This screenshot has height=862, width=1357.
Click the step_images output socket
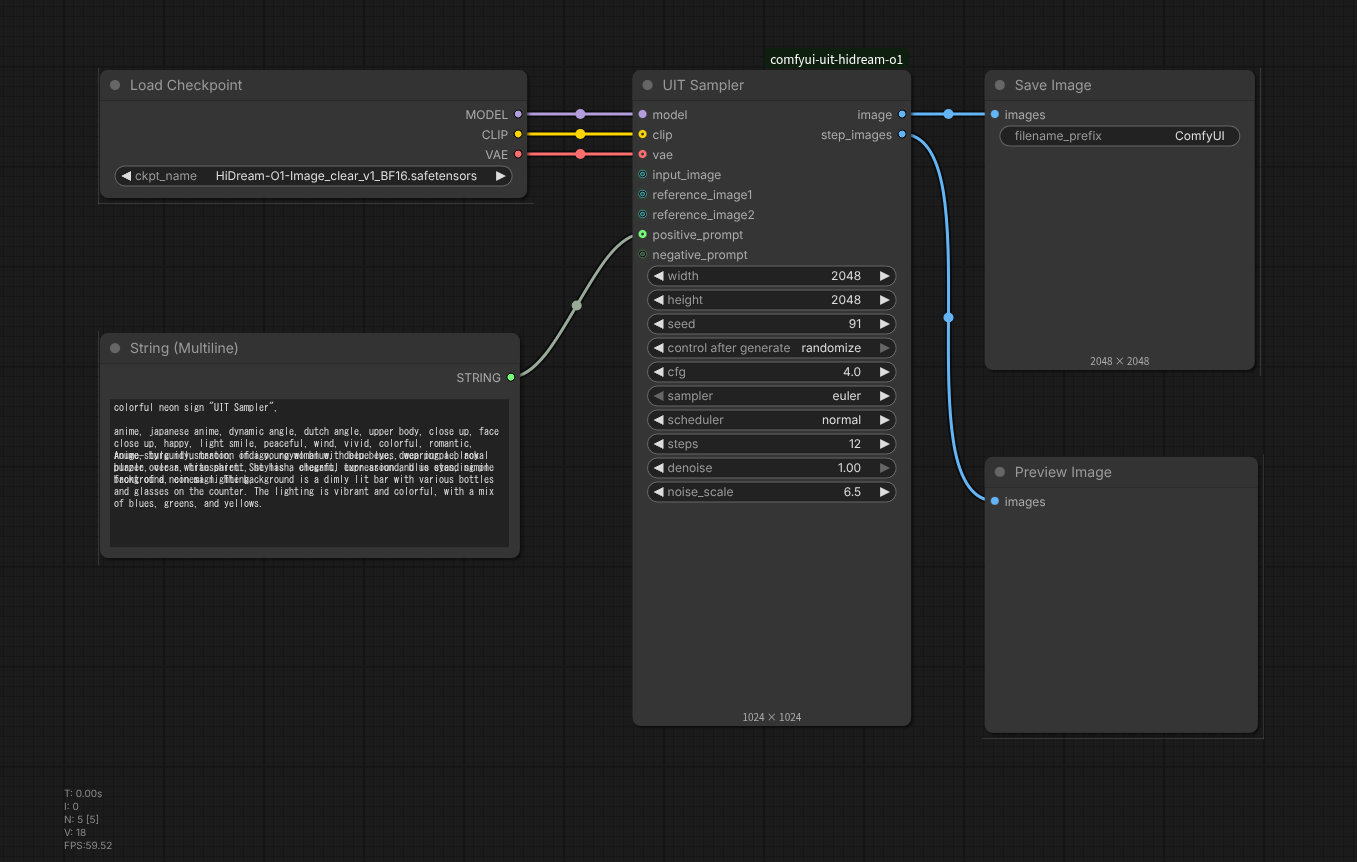(902, 134)
